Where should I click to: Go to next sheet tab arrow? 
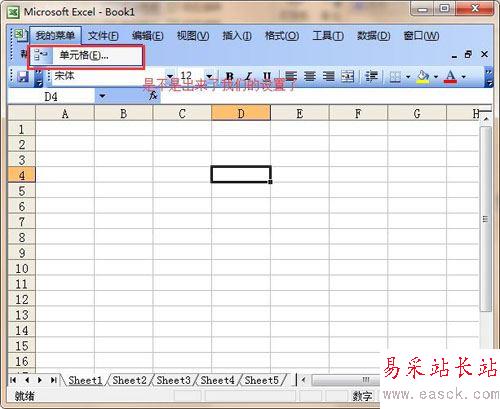(x=40, y=380)
